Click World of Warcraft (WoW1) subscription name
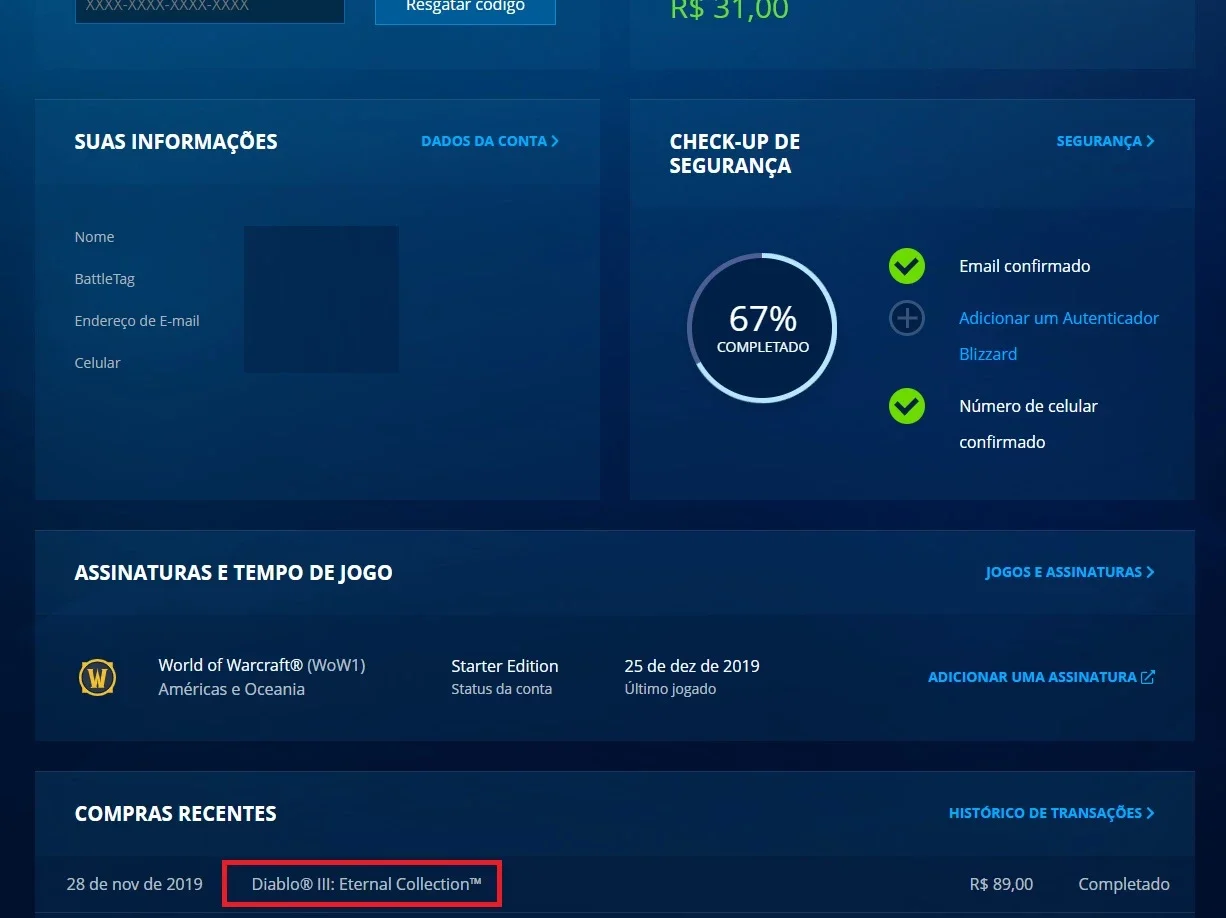 point(262,665)
